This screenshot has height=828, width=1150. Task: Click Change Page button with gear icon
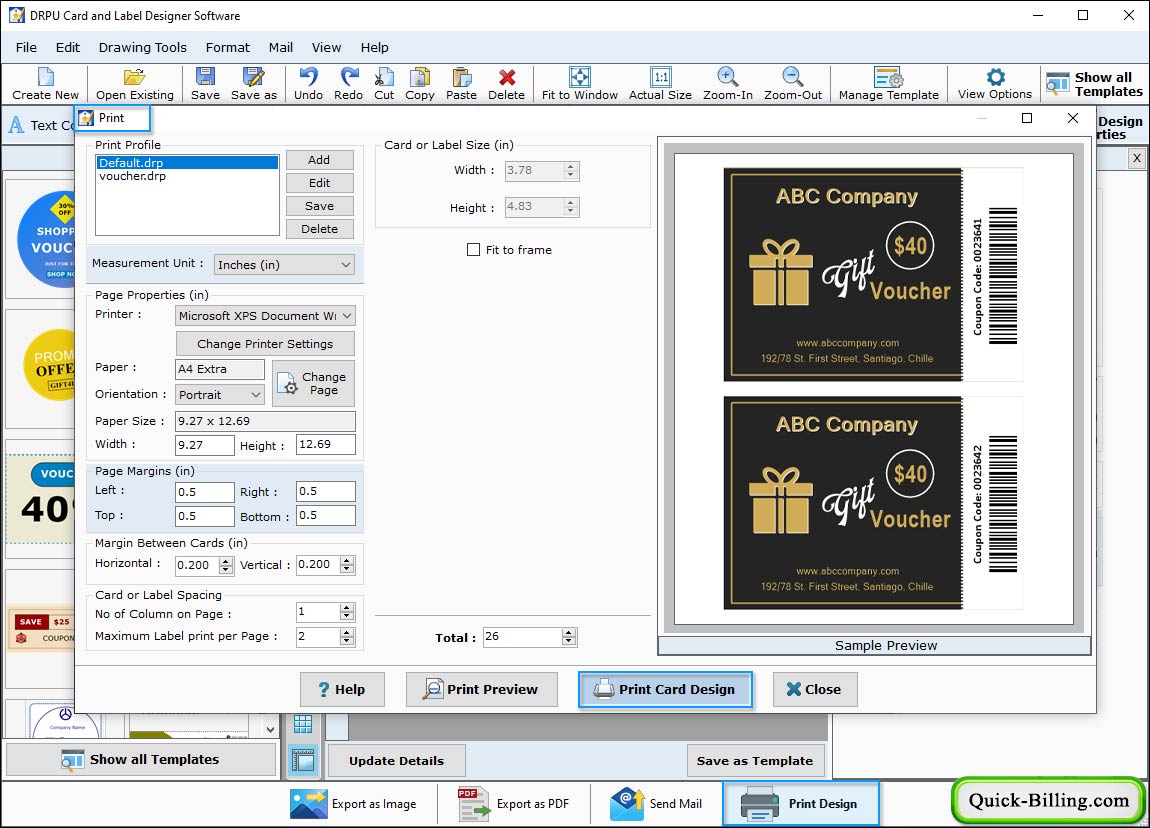coord(313,384)
